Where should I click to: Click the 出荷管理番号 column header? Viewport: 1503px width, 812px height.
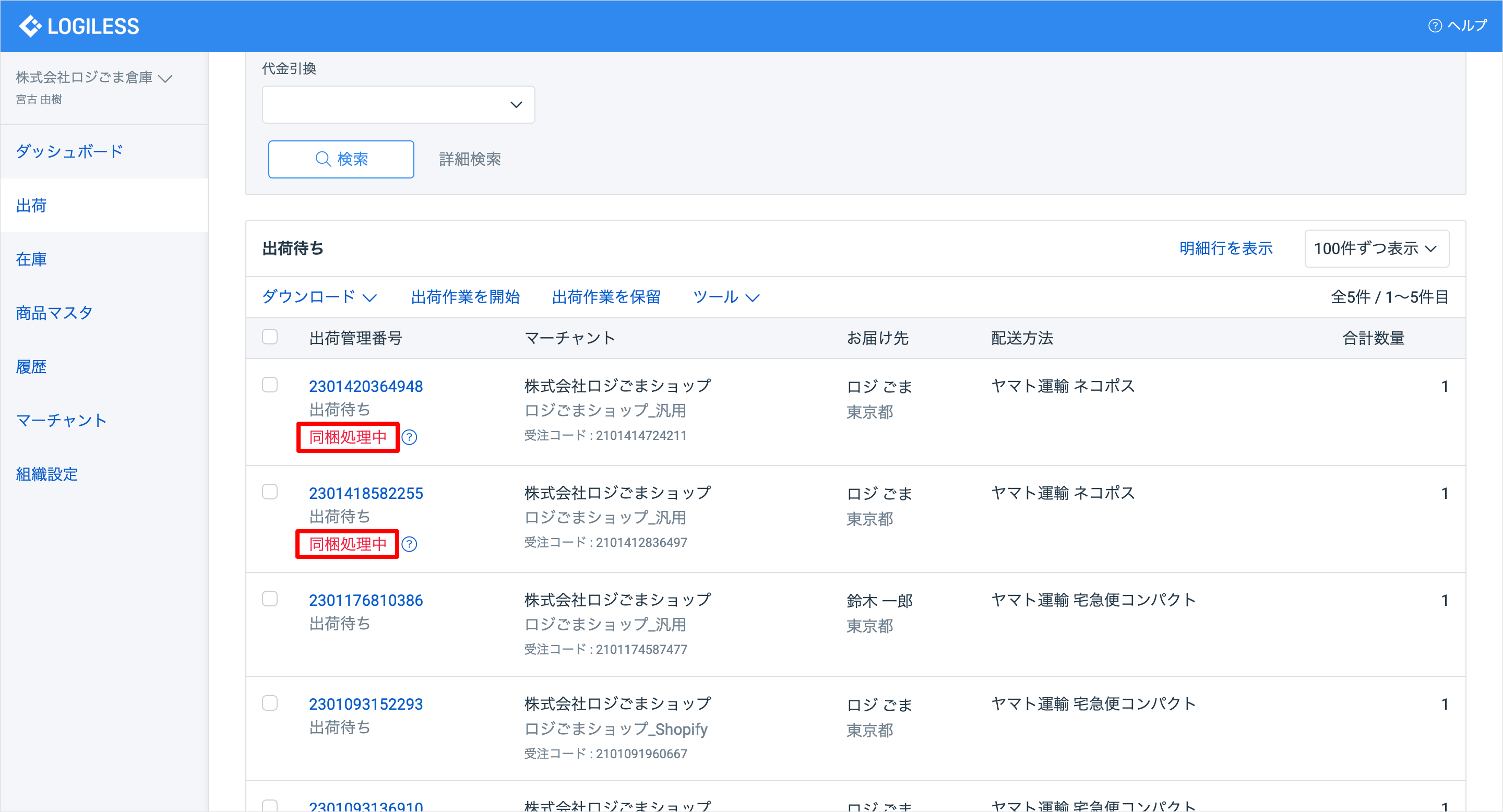pos(356,338)
